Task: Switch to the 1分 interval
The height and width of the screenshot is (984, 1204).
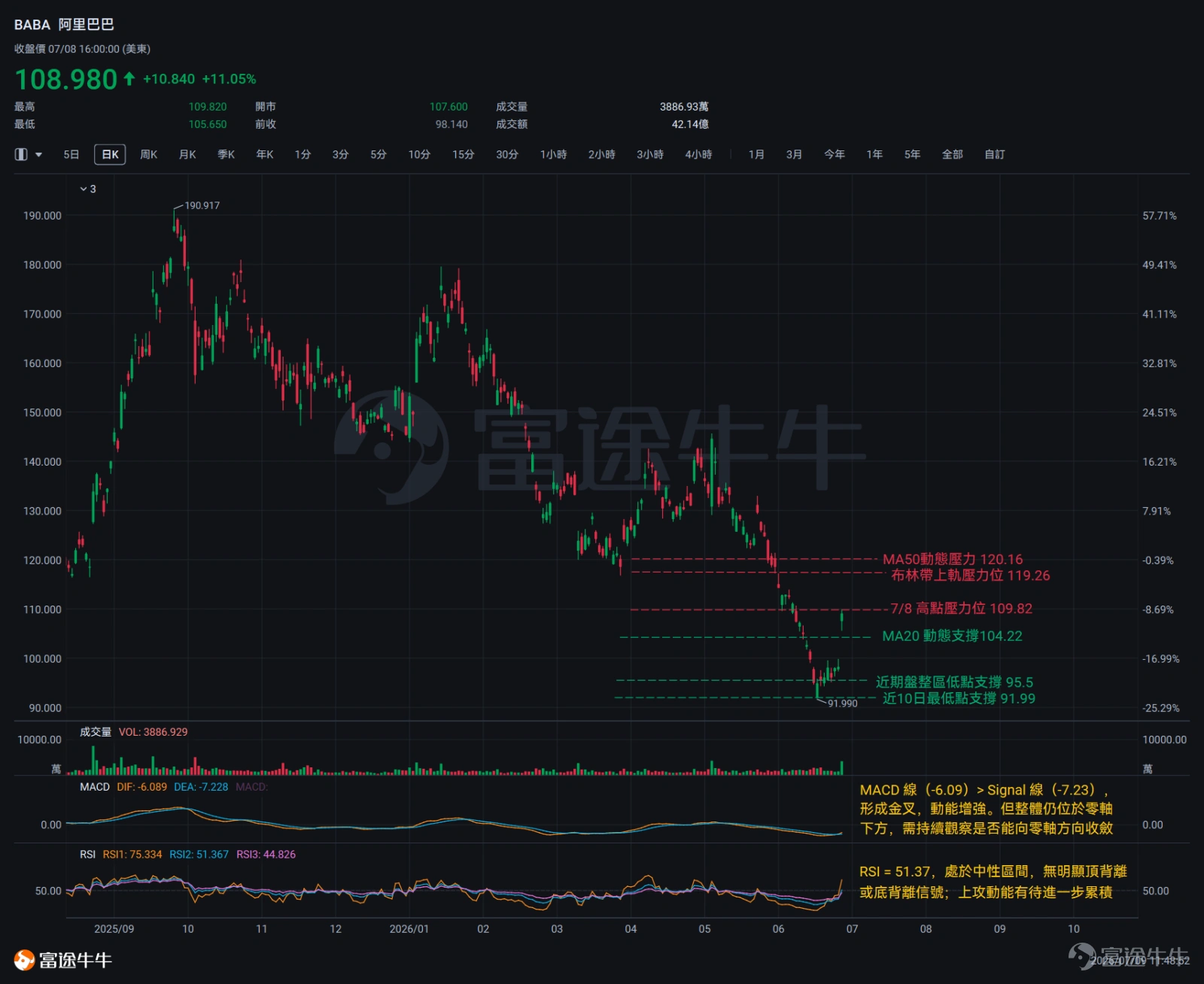Action: pyautogui.click(x=303, y=154)
